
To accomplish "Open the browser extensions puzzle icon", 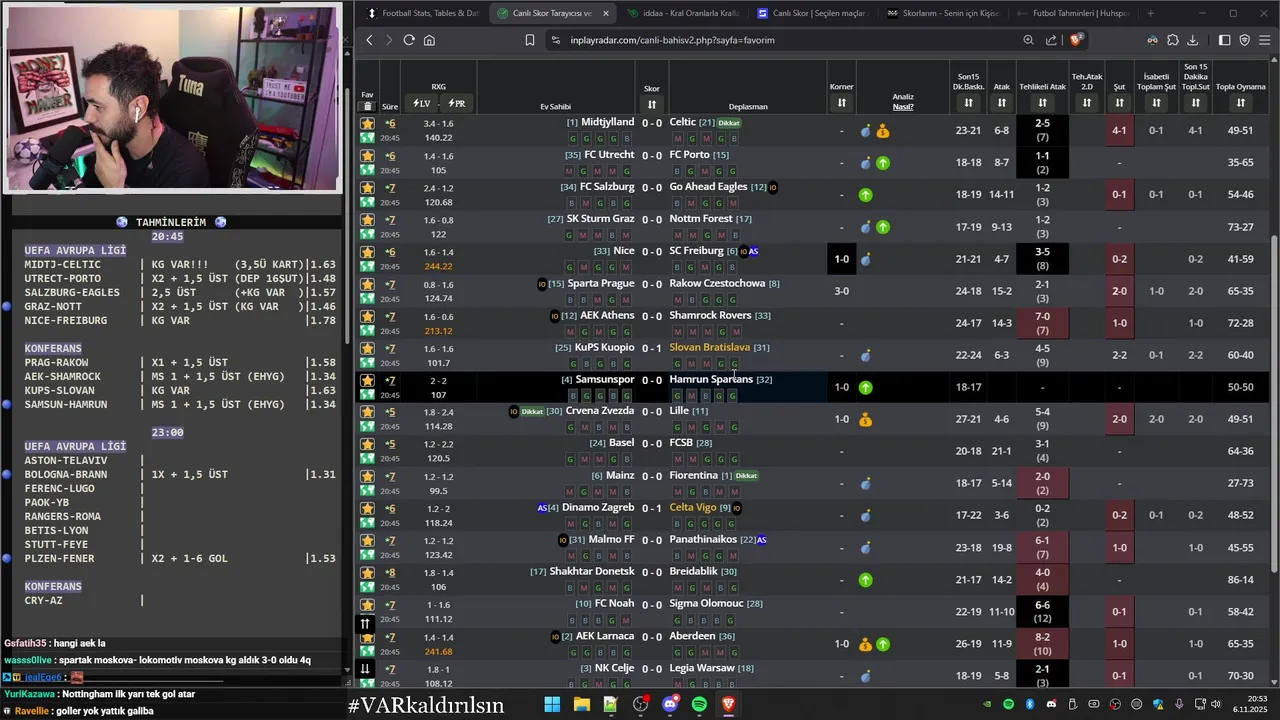I will (x=1173, y=40).
